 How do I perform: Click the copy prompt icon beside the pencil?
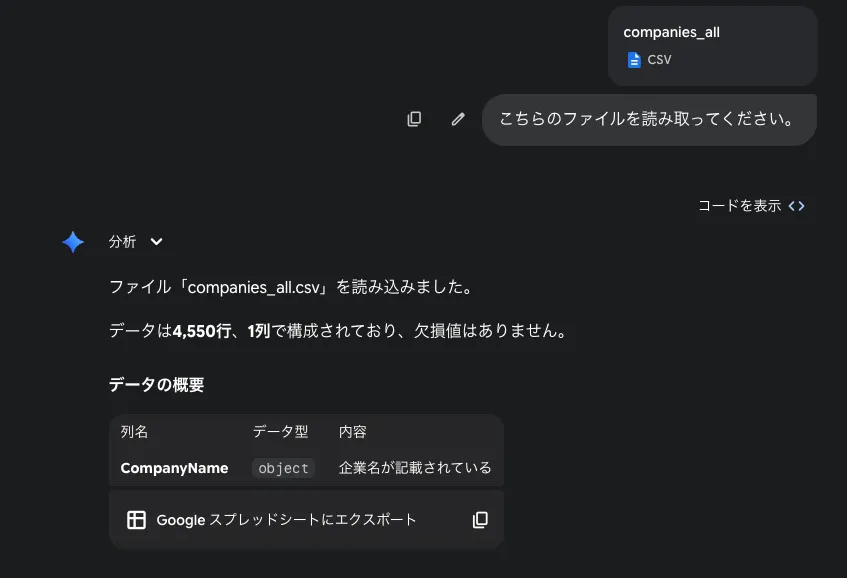point(414,118)
